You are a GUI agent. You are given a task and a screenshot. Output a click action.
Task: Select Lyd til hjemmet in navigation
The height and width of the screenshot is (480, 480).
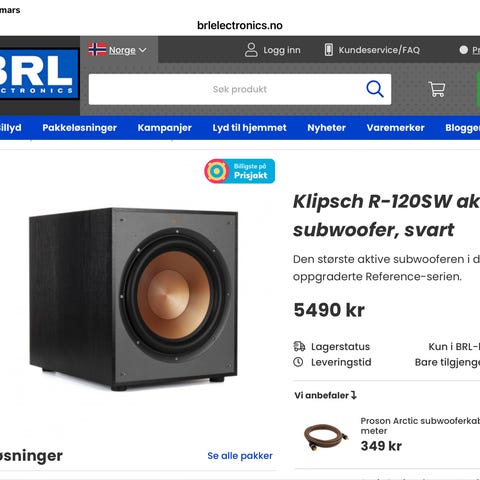pyautogui.click(x=250, y=128)
